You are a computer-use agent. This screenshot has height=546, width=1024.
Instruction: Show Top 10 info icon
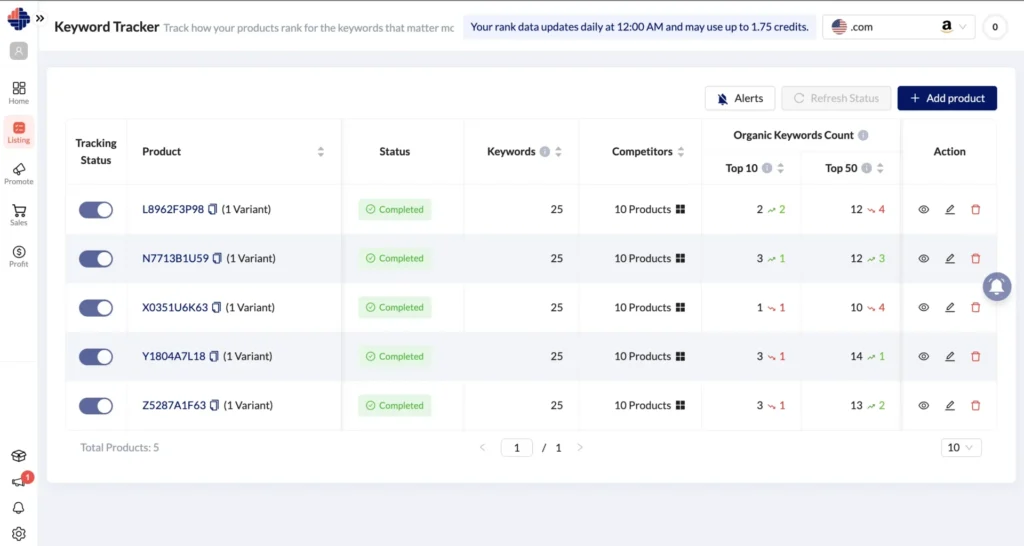pos(767,169)
